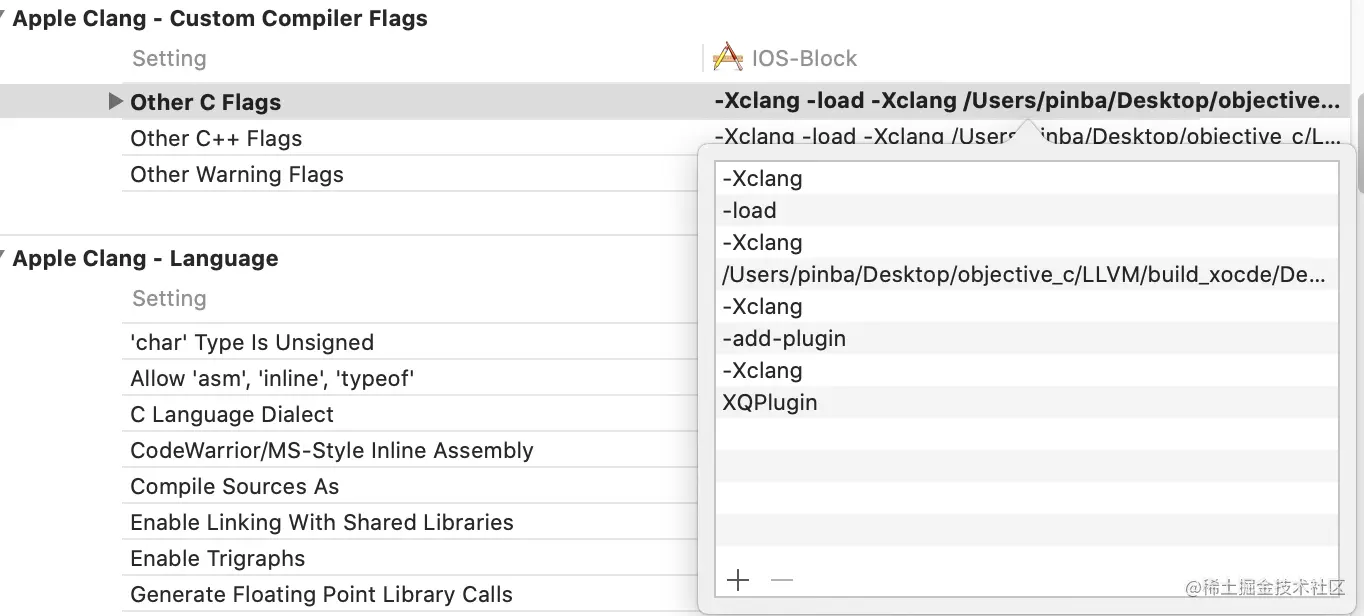Select the XQPlugin flag entry
This screenshot has width=1364, height=616.
pyautogui.click(x=770, y=403)
